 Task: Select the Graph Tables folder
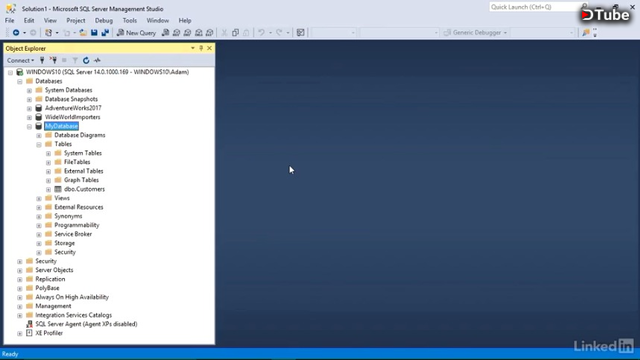tap(81, 180)
